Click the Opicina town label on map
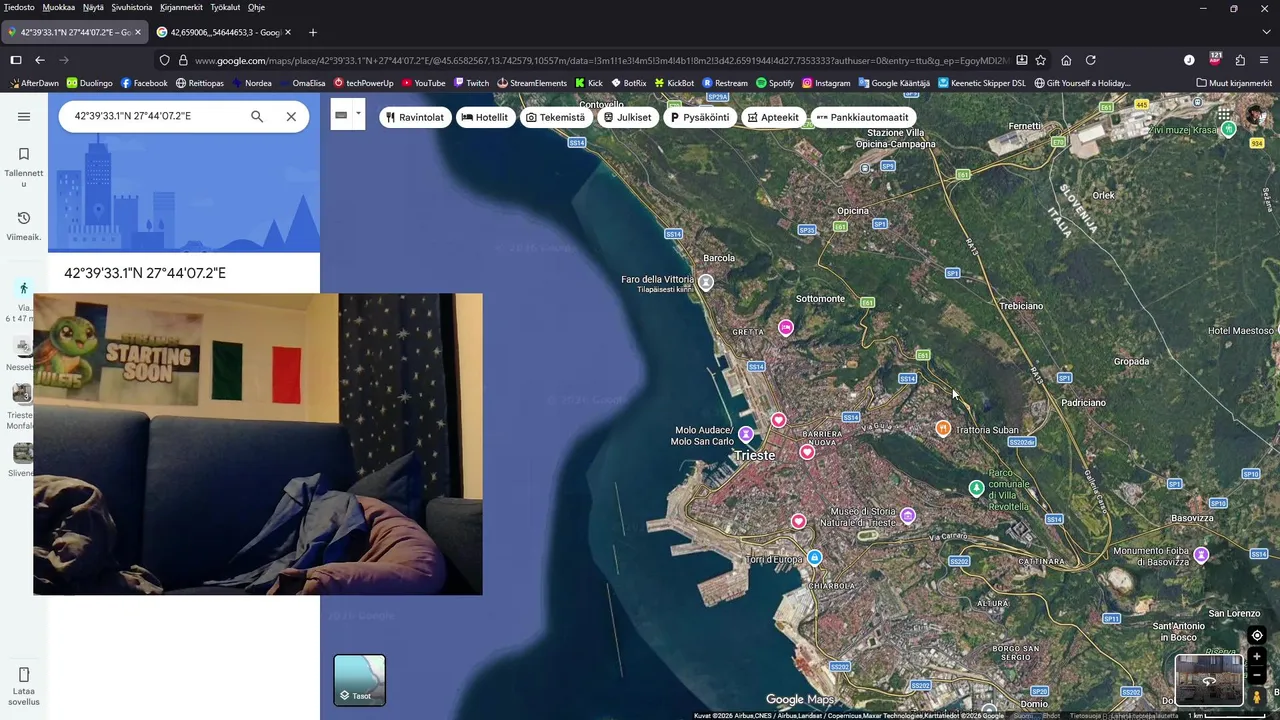Viewport: 1280px width, 720px height. pyautogui.click(x=852, y=211)
